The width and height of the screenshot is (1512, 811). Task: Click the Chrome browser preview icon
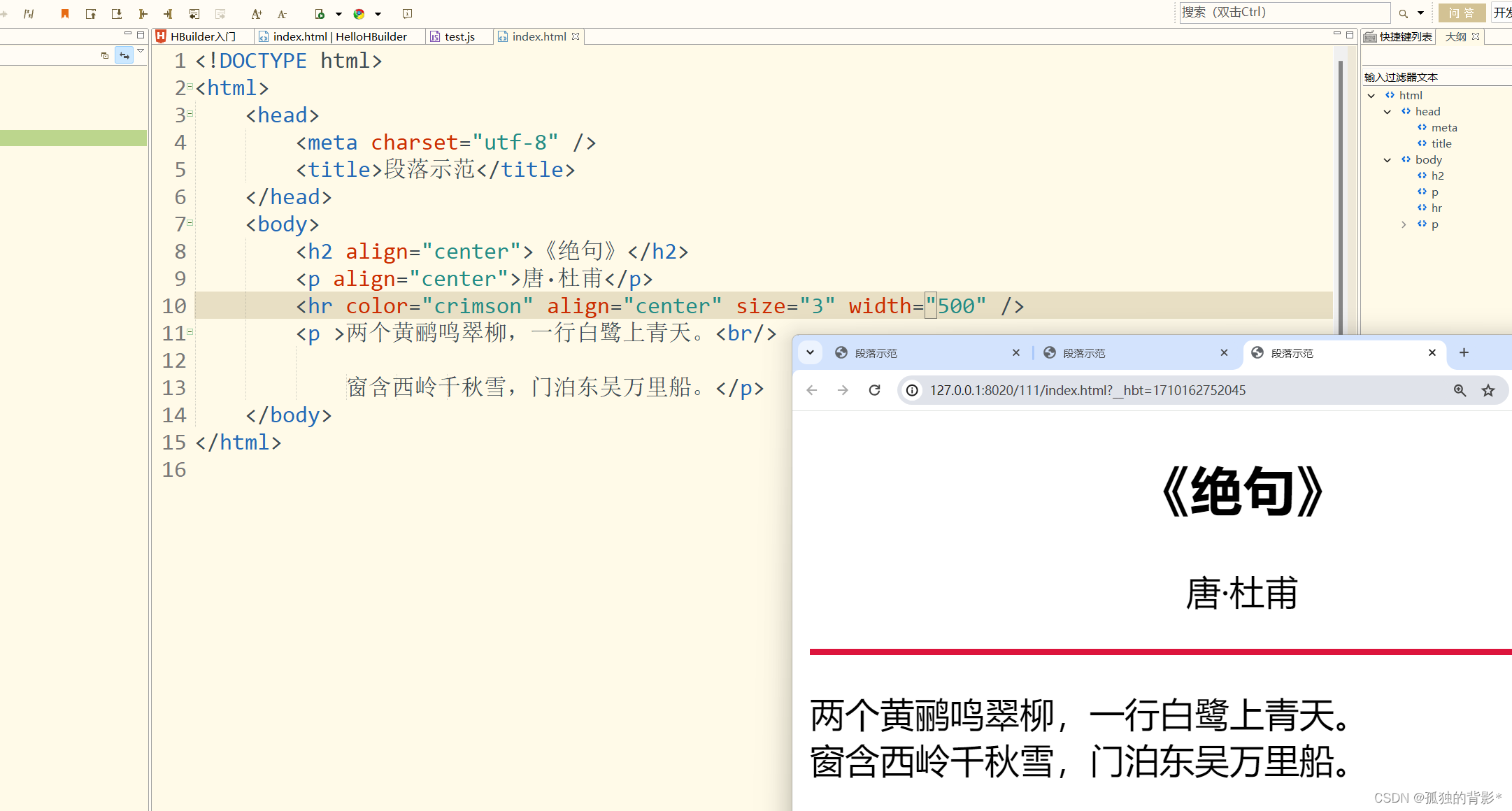click(x=359, y=14)
